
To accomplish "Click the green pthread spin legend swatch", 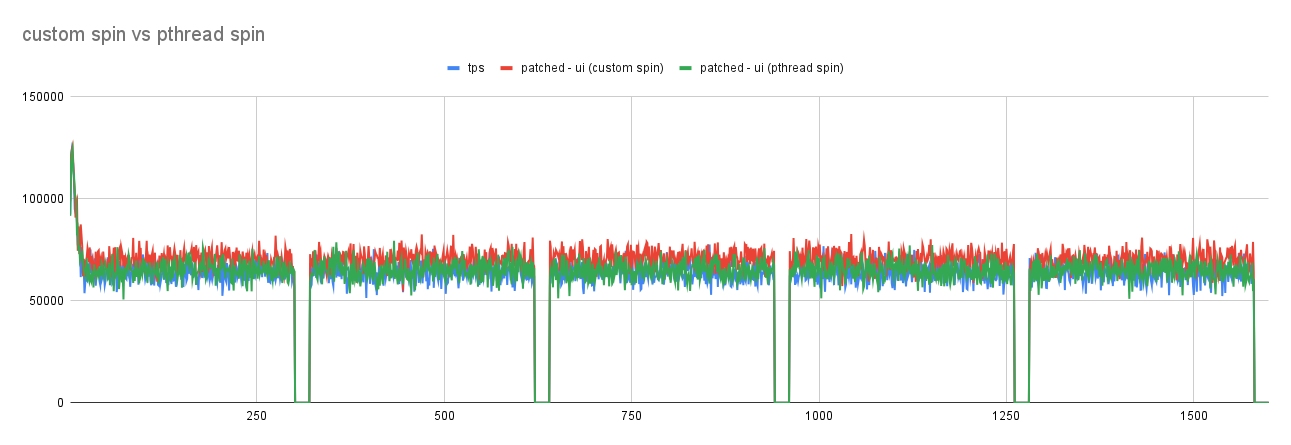I will click(686, 68).
